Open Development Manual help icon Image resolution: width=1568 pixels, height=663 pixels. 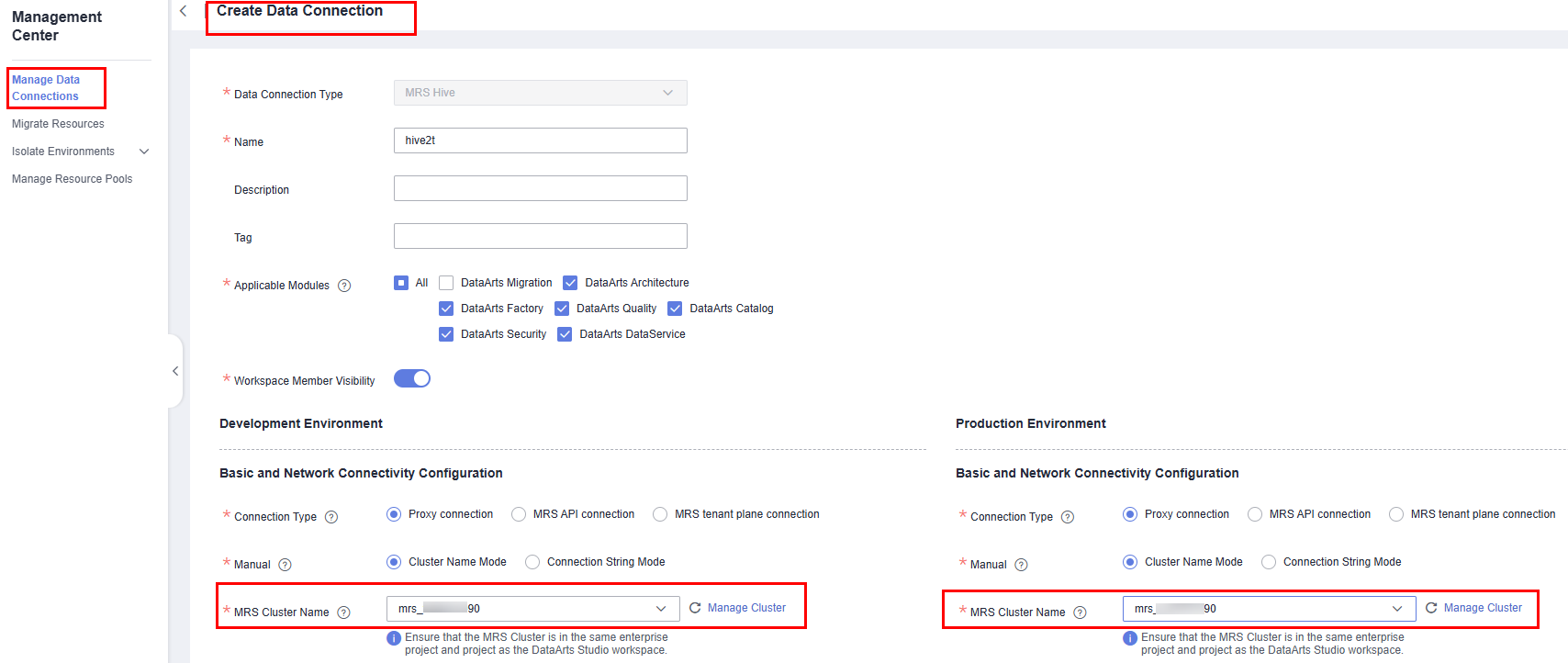[285, 565]
